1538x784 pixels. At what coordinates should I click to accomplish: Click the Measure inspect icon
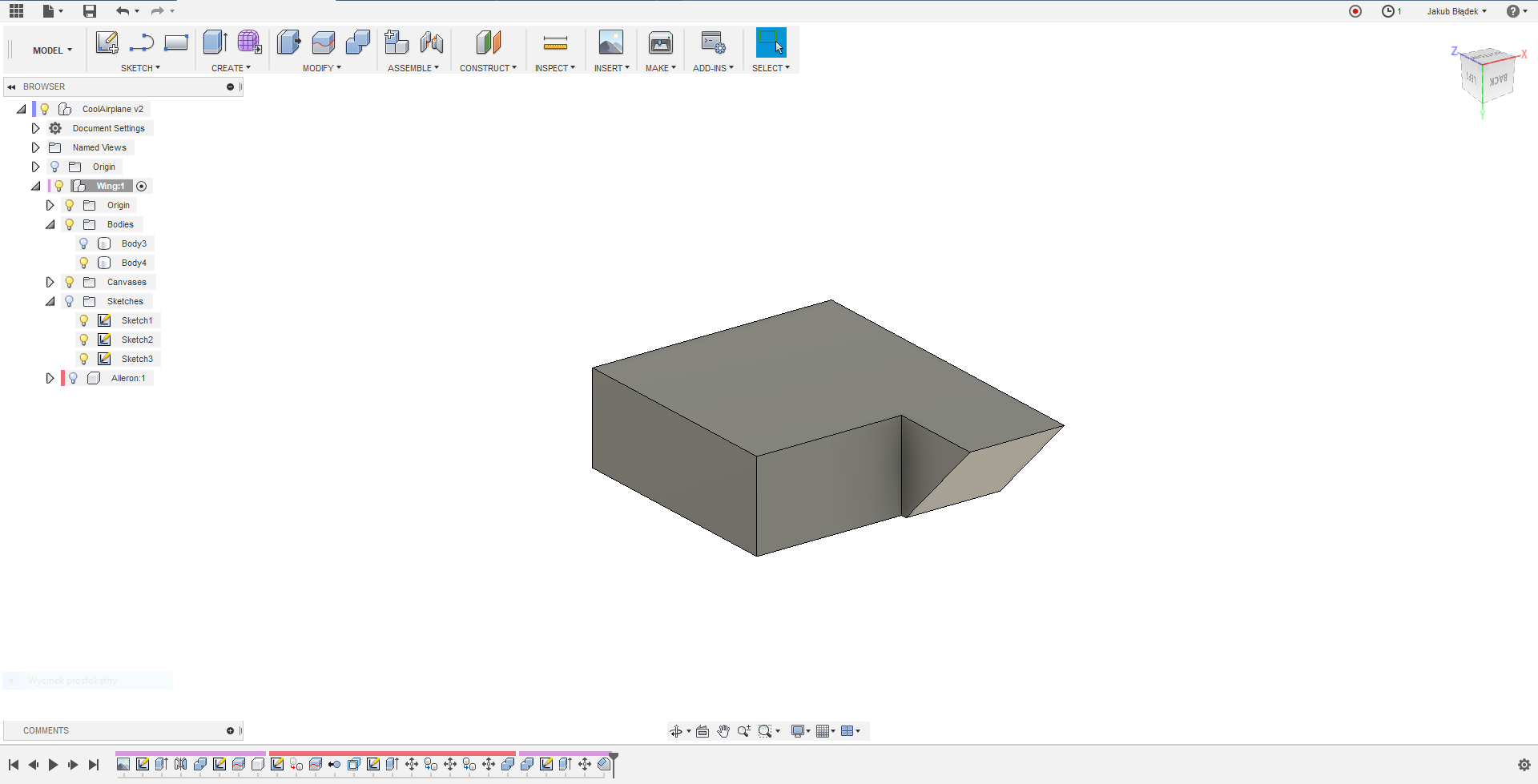pos(555,43)
